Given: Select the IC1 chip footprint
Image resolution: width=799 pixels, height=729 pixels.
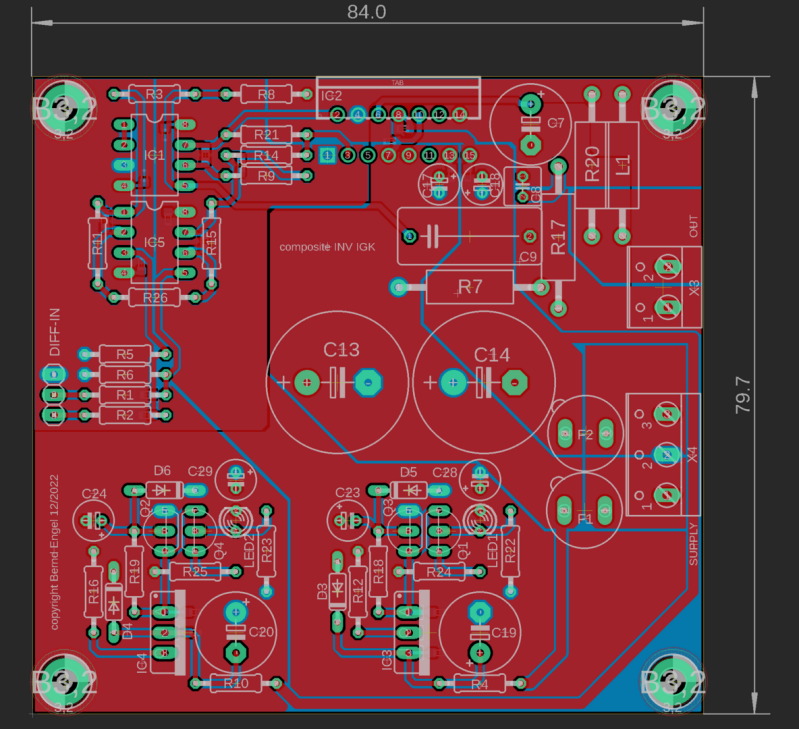Looking at the screenshot, I should (x=154, y=155).
